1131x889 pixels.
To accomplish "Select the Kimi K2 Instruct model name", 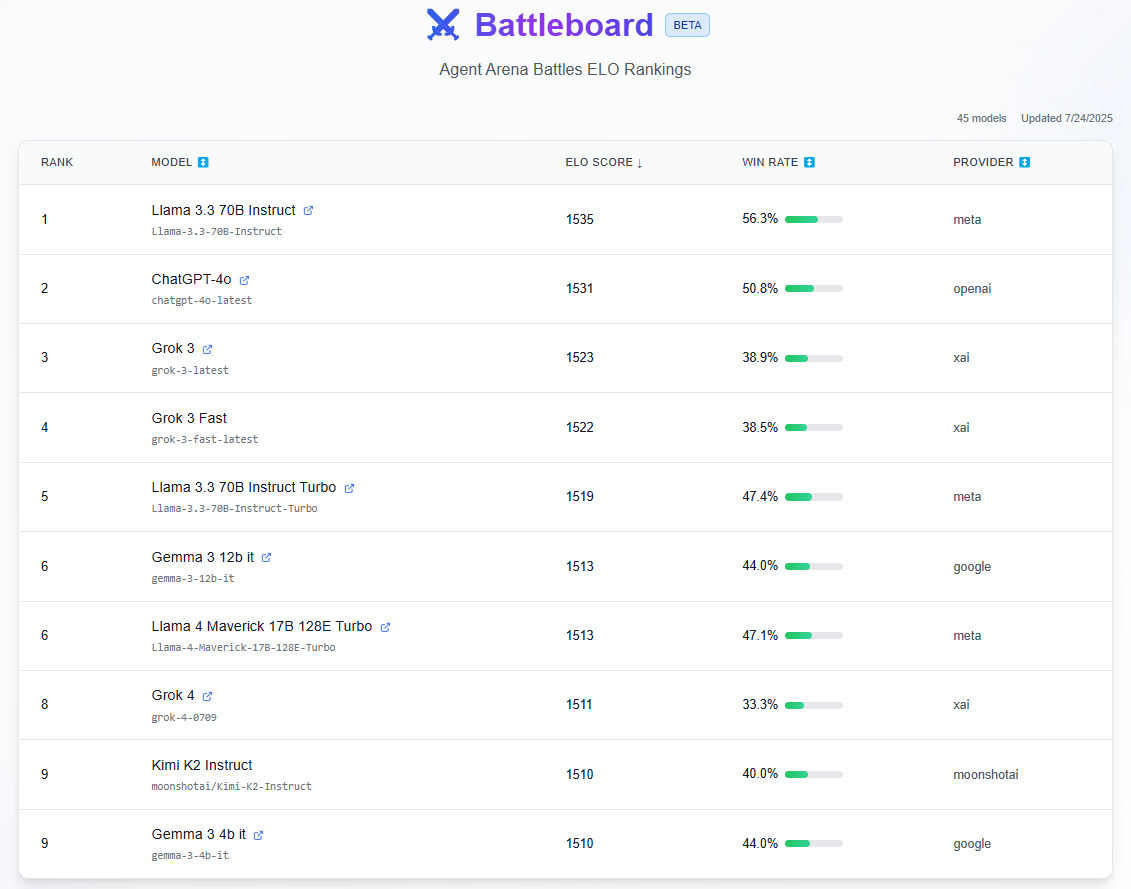I will click(x=202, y=765).
